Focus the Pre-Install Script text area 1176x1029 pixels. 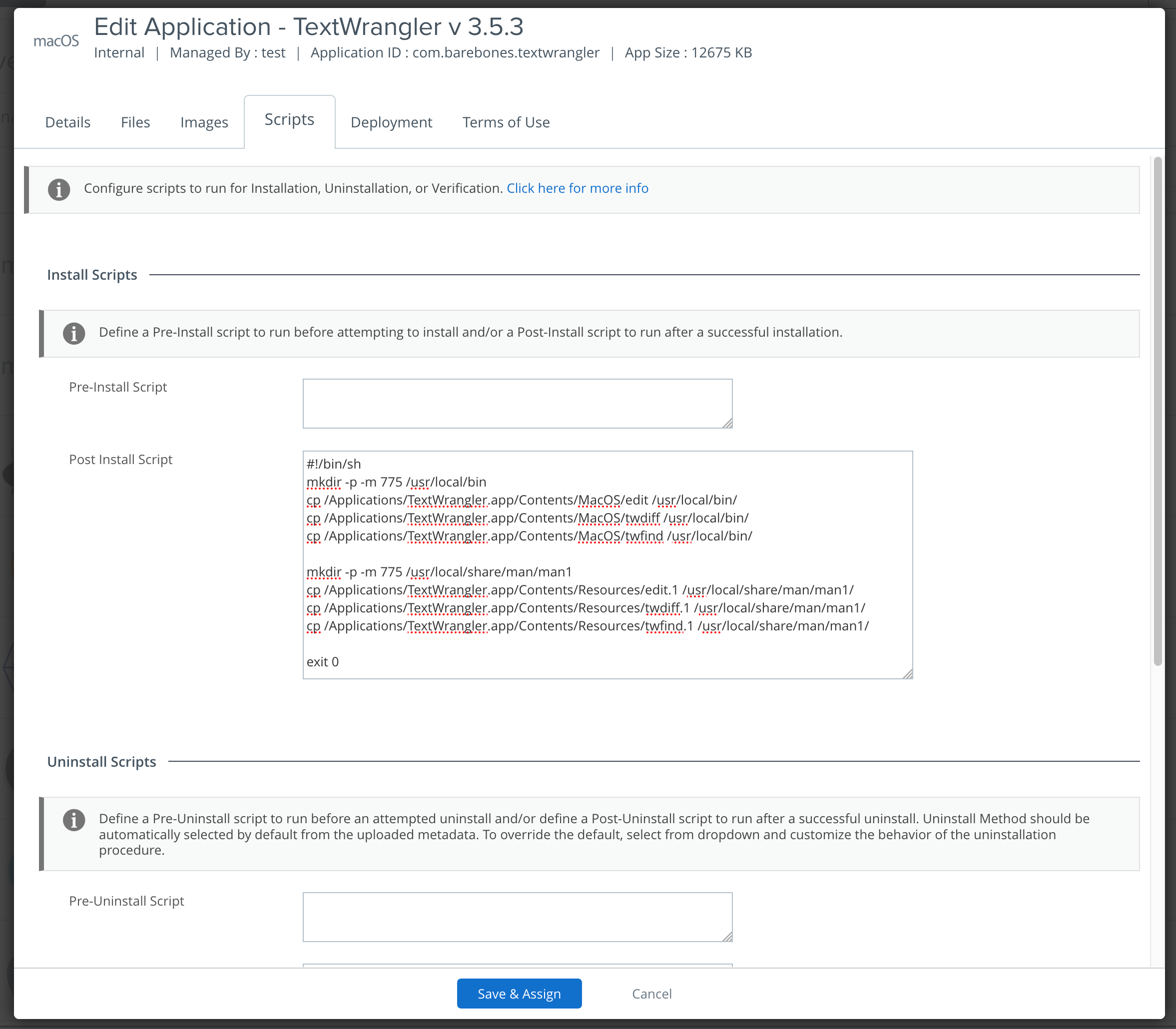[x=517, y=403]
